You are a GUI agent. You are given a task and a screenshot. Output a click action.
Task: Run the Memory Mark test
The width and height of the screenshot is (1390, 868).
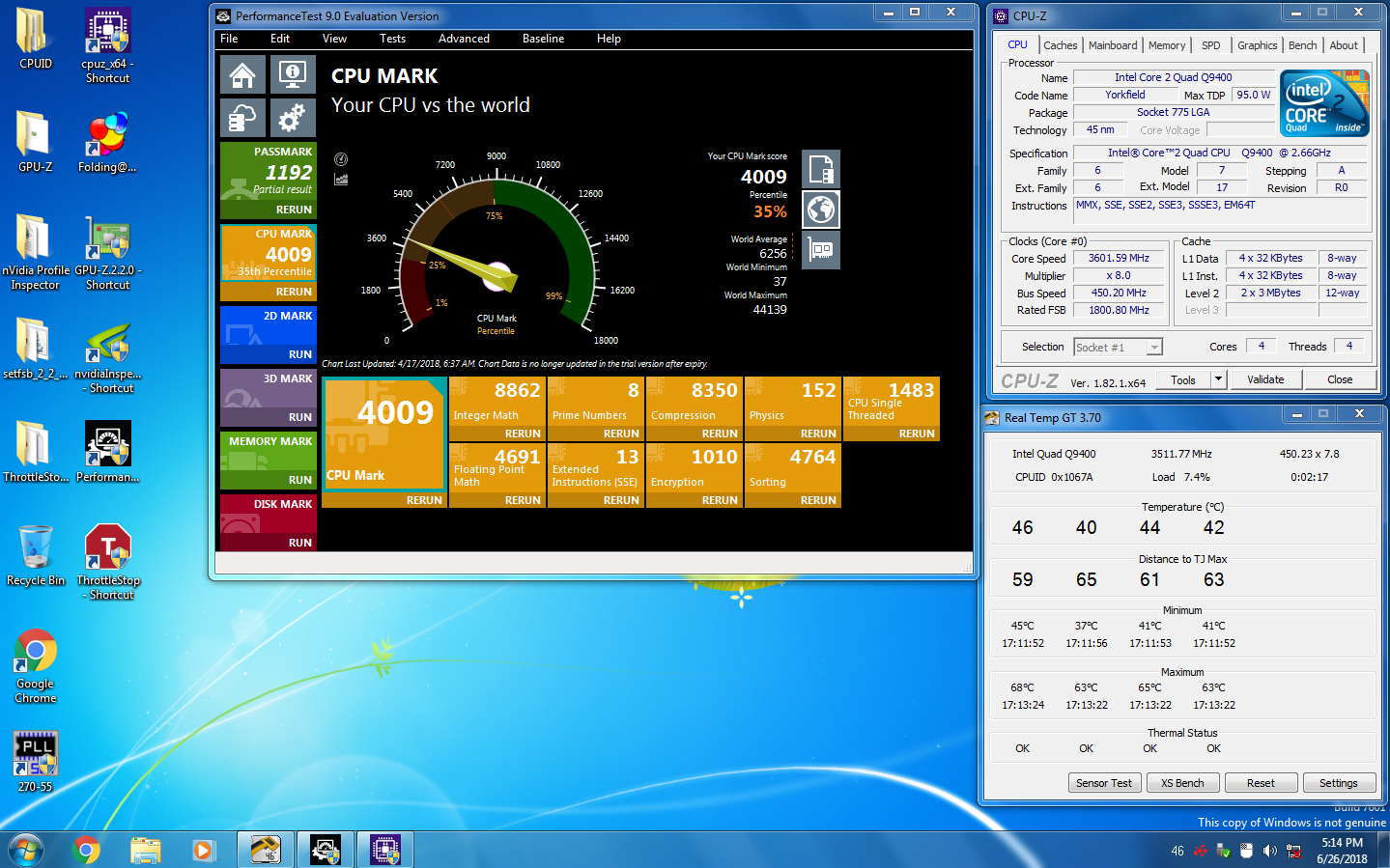tap(299, 480)
